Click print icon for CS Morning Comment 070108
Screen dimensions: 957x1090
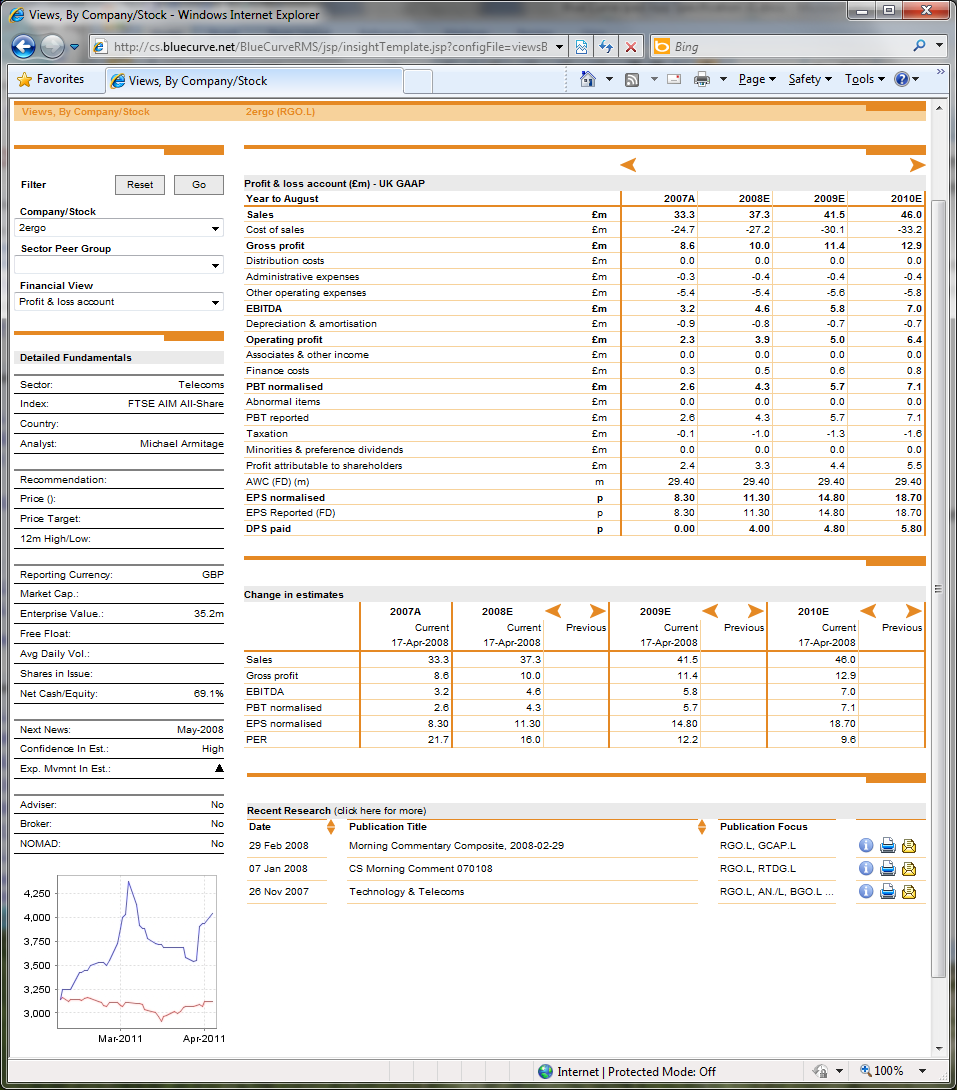point(888,868)
